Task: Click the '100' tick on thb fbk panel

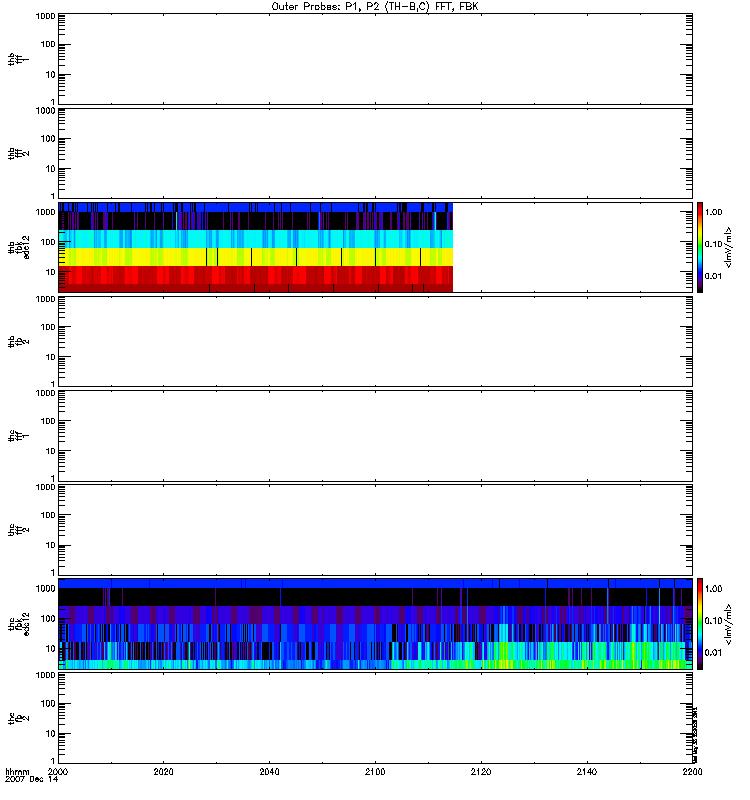Action: (x=48, y=242)
